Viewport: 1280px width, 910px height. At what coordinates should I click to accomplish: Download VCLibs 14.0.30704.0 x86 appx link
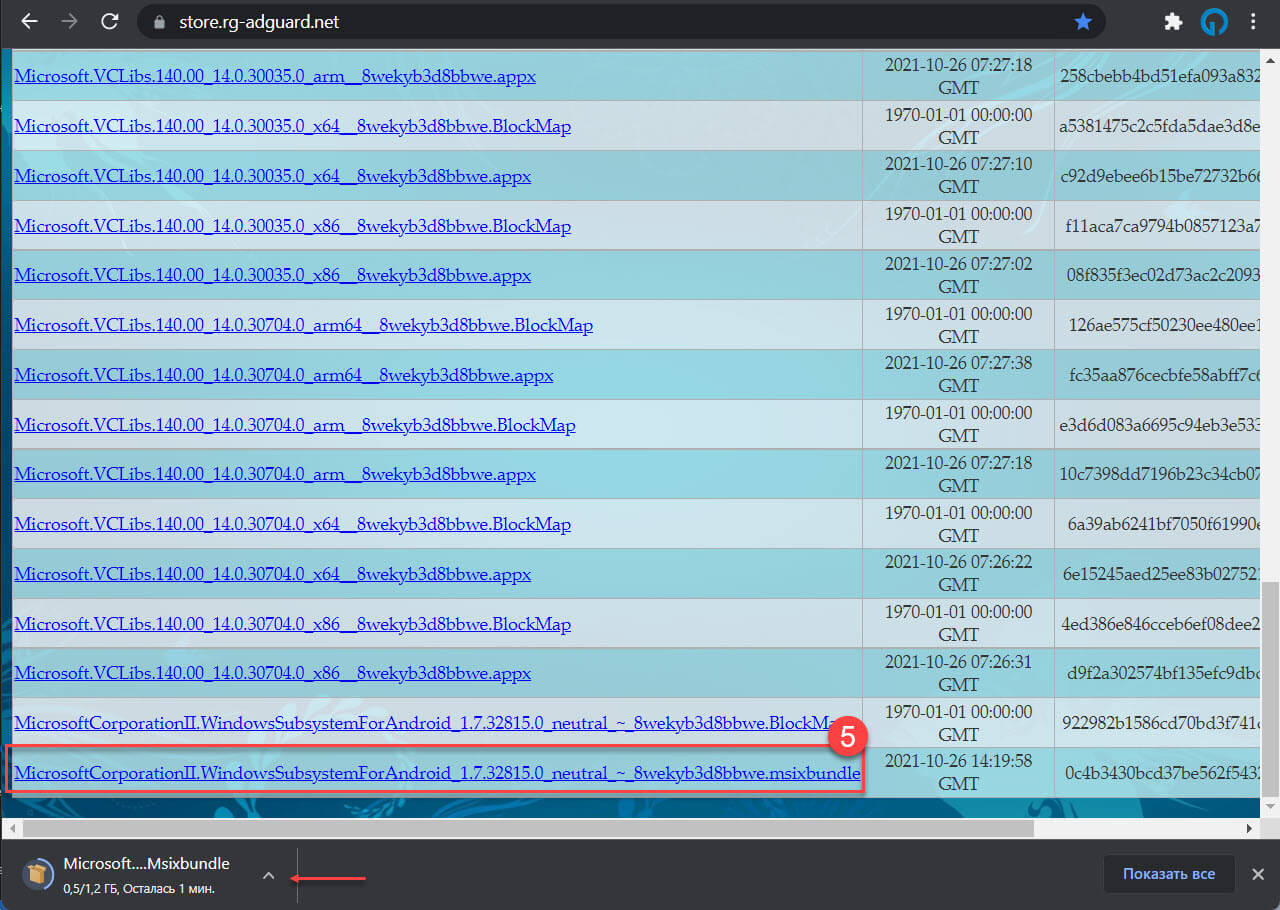272,673
